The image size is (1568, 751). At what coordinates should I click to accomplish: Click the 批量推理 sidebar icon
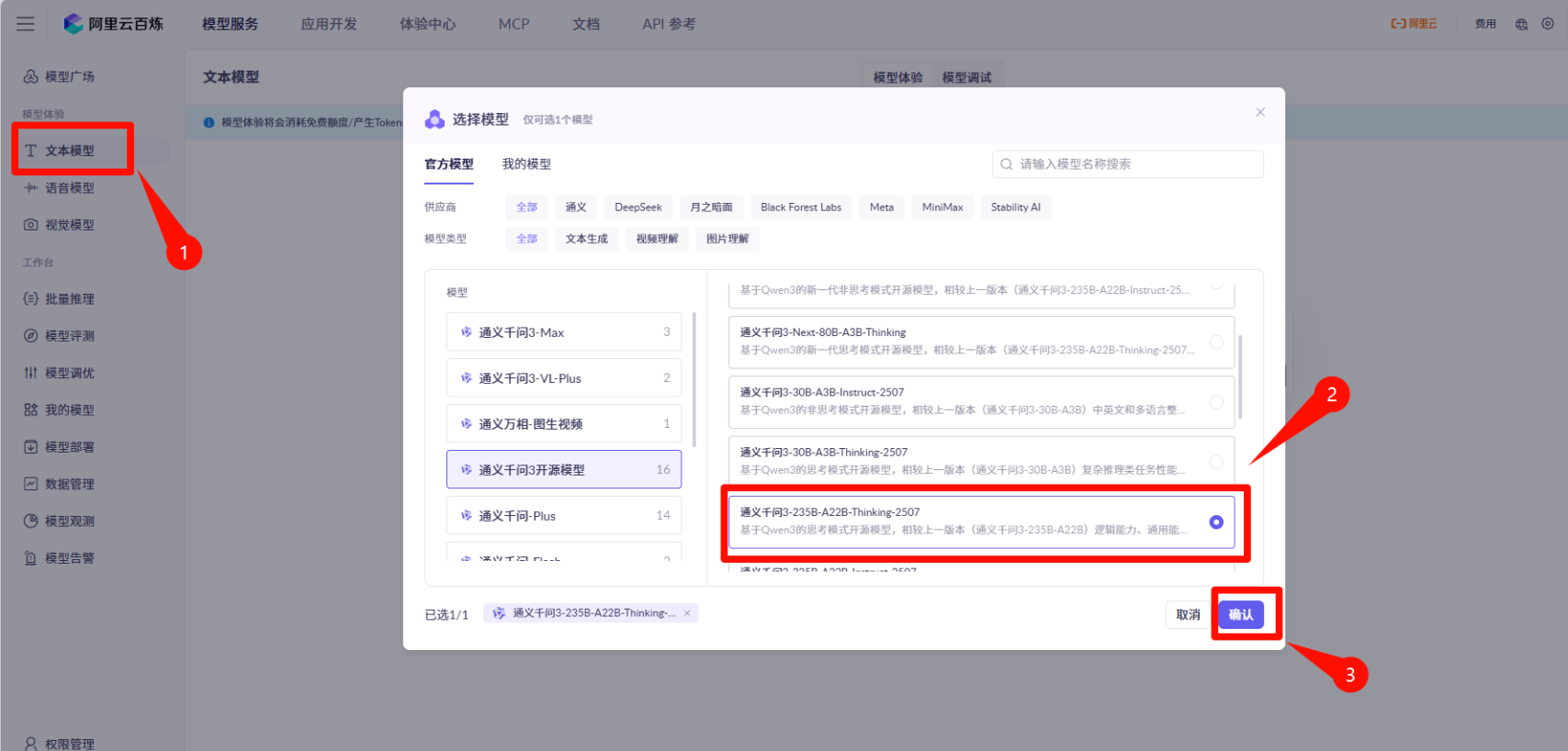(x=31, y=298)
